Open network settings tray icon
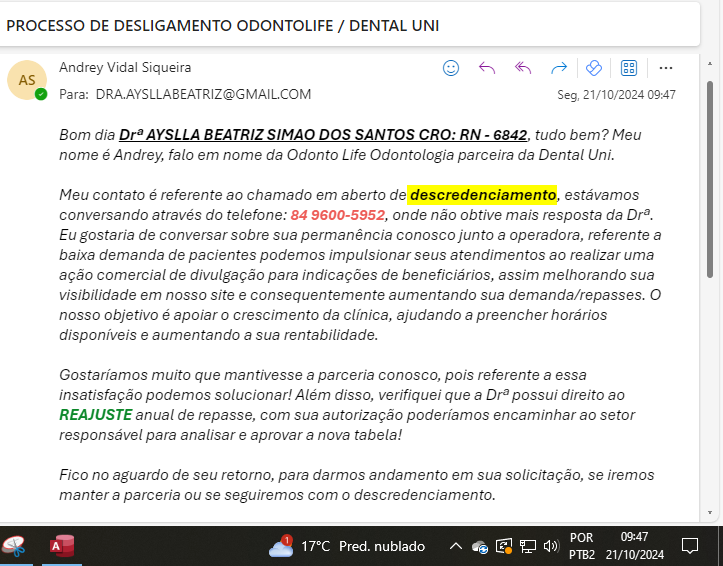Image resolution: width=723 pixels, height=566 pixels. [527, 547]
